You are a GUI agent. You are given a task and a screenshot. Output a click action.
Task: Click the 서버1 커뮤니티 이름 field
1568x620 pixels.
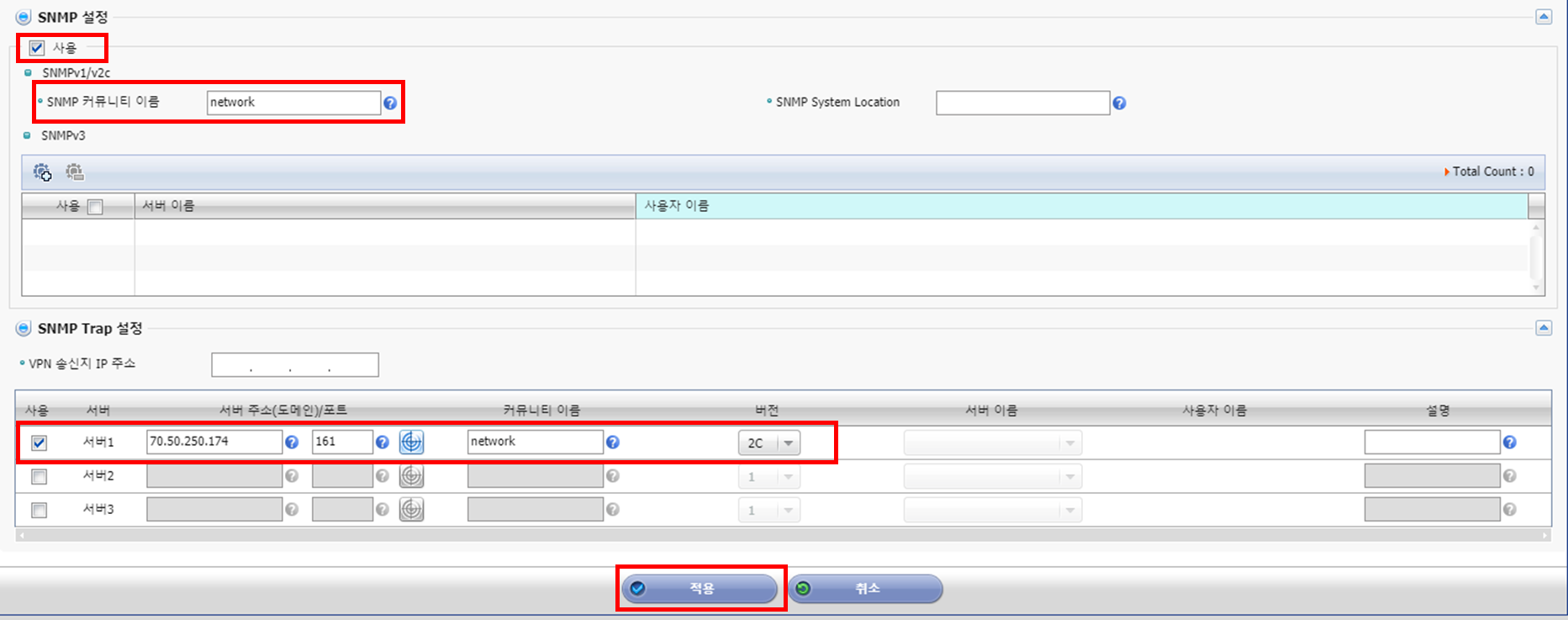click(536, 442)
